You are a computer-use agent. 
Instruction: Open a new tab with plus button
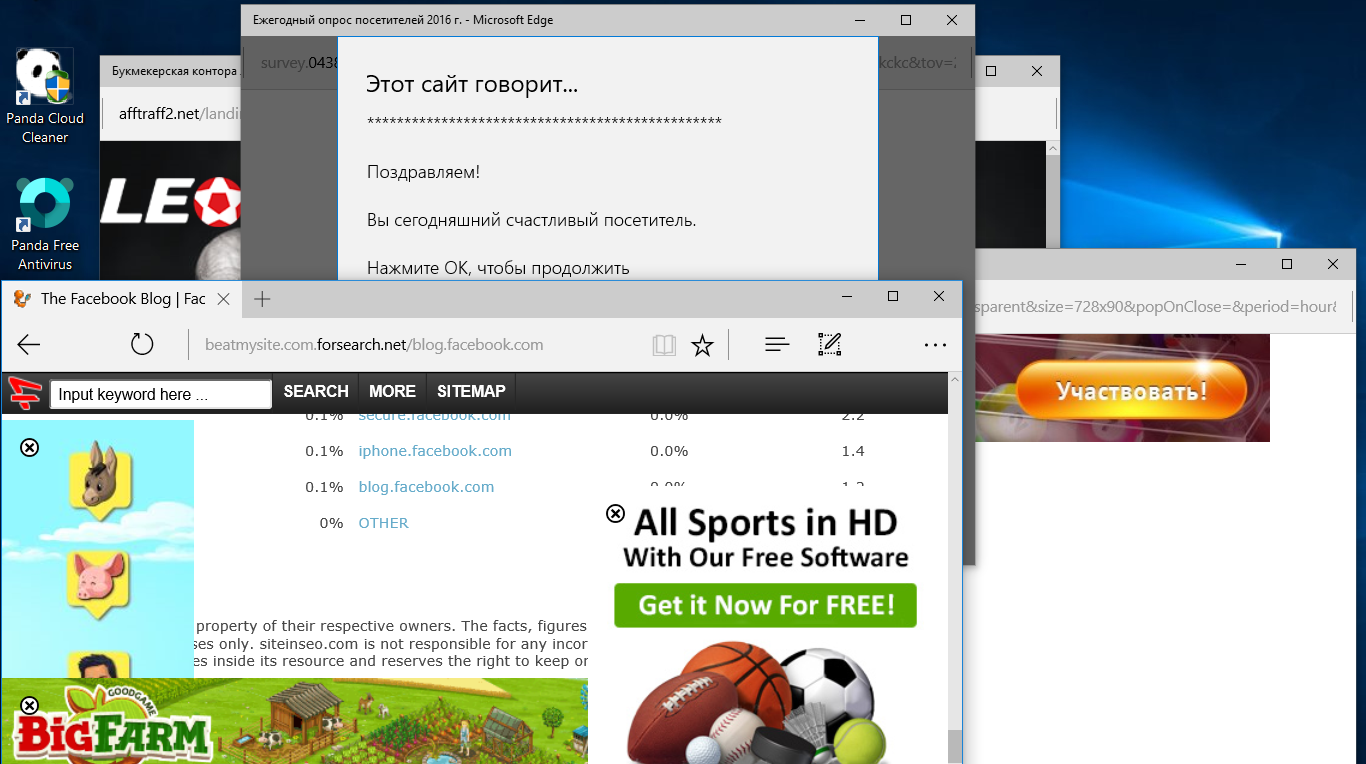(262, 298)
